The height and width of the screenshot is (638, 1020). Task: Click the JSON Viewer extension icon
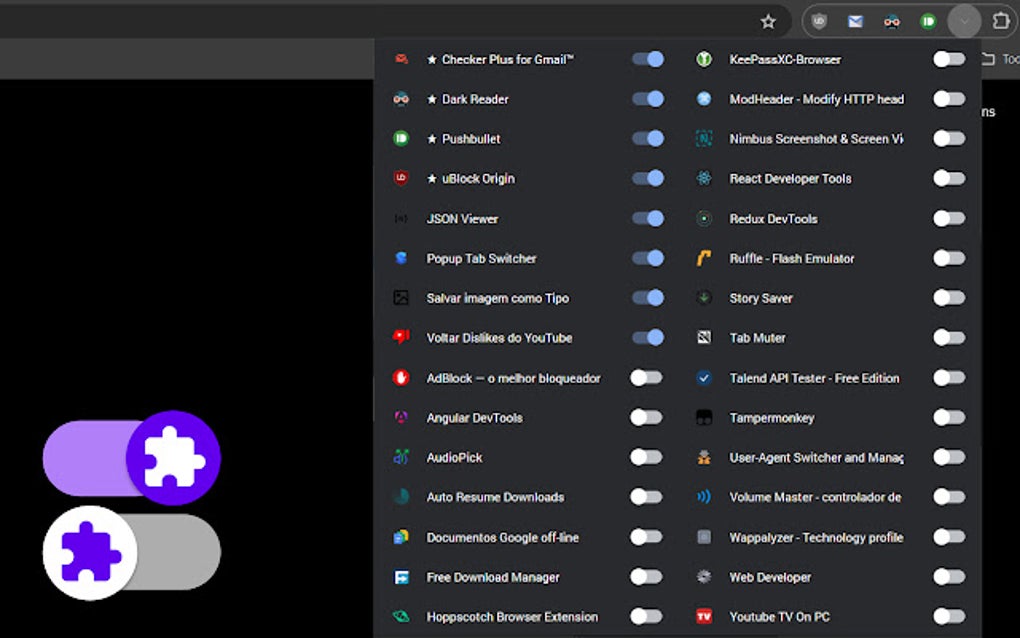(400, 218)
